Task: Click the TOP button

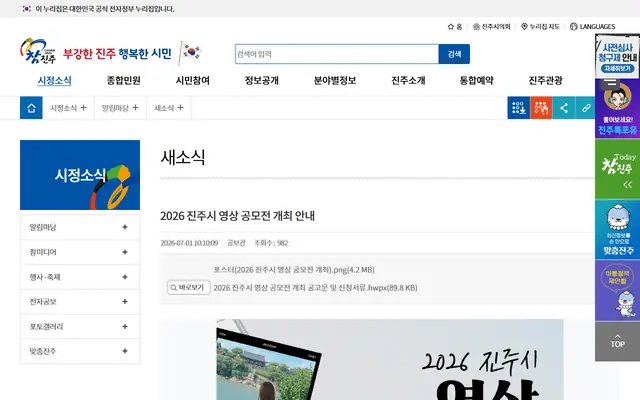Action: point(617,341)
